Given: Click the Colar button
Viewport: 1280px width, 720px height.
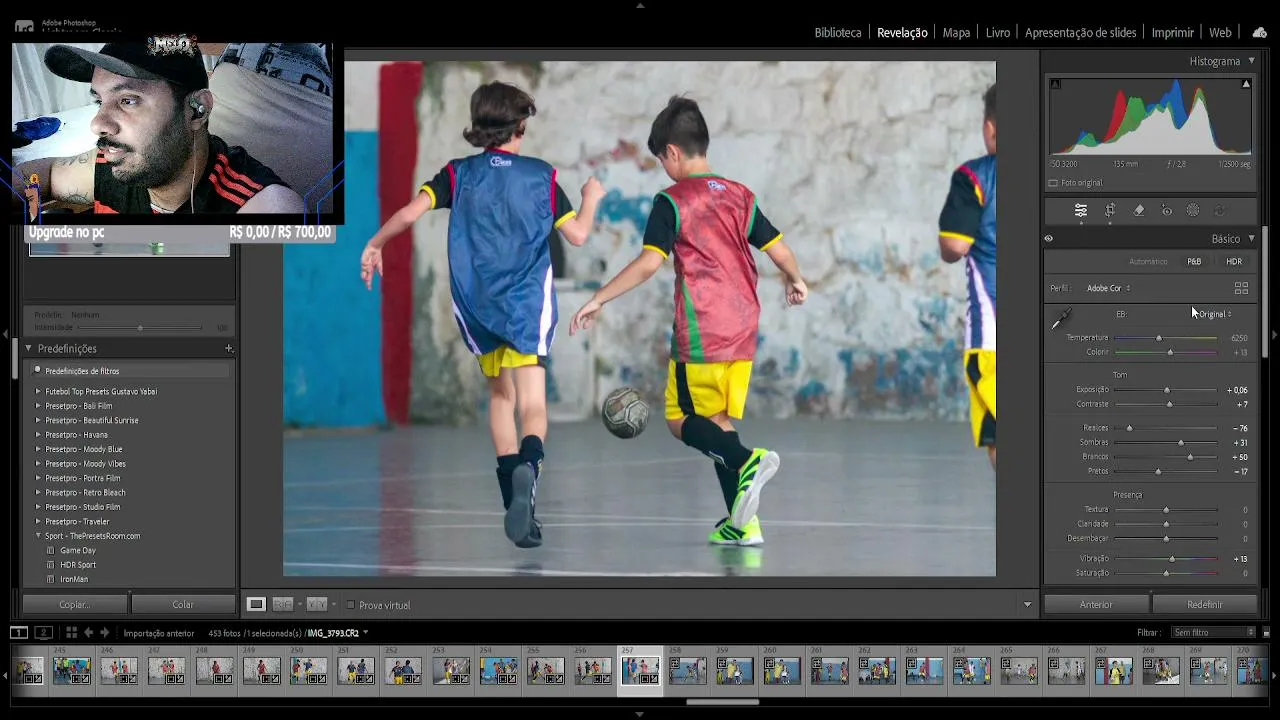Looking at the screenshot, I should tap(183, 604).
